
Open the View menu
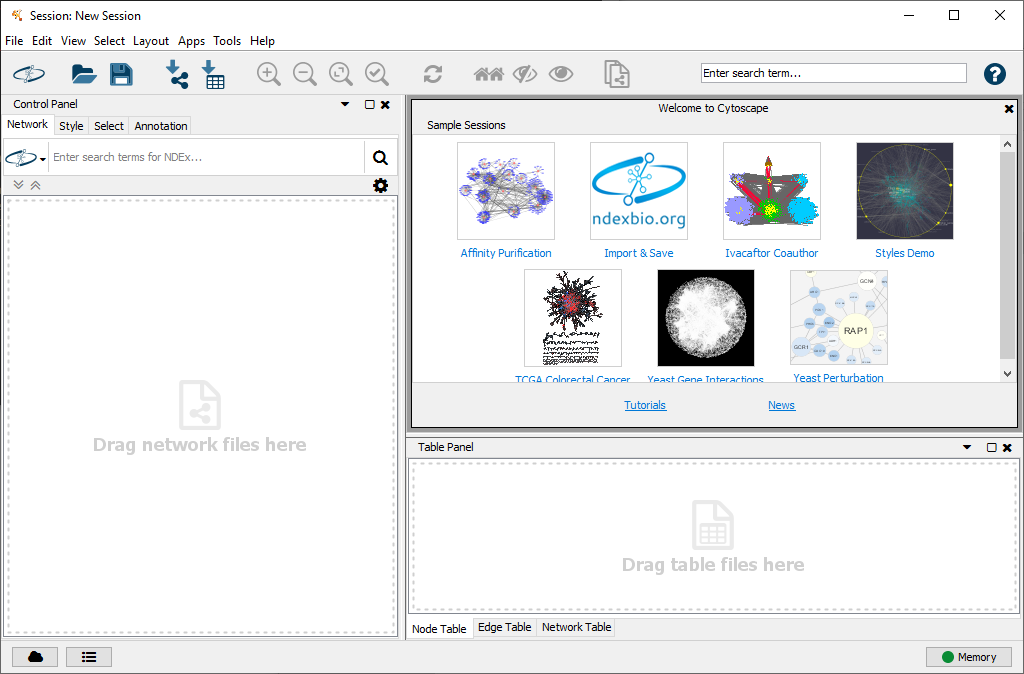coord(73,40)
